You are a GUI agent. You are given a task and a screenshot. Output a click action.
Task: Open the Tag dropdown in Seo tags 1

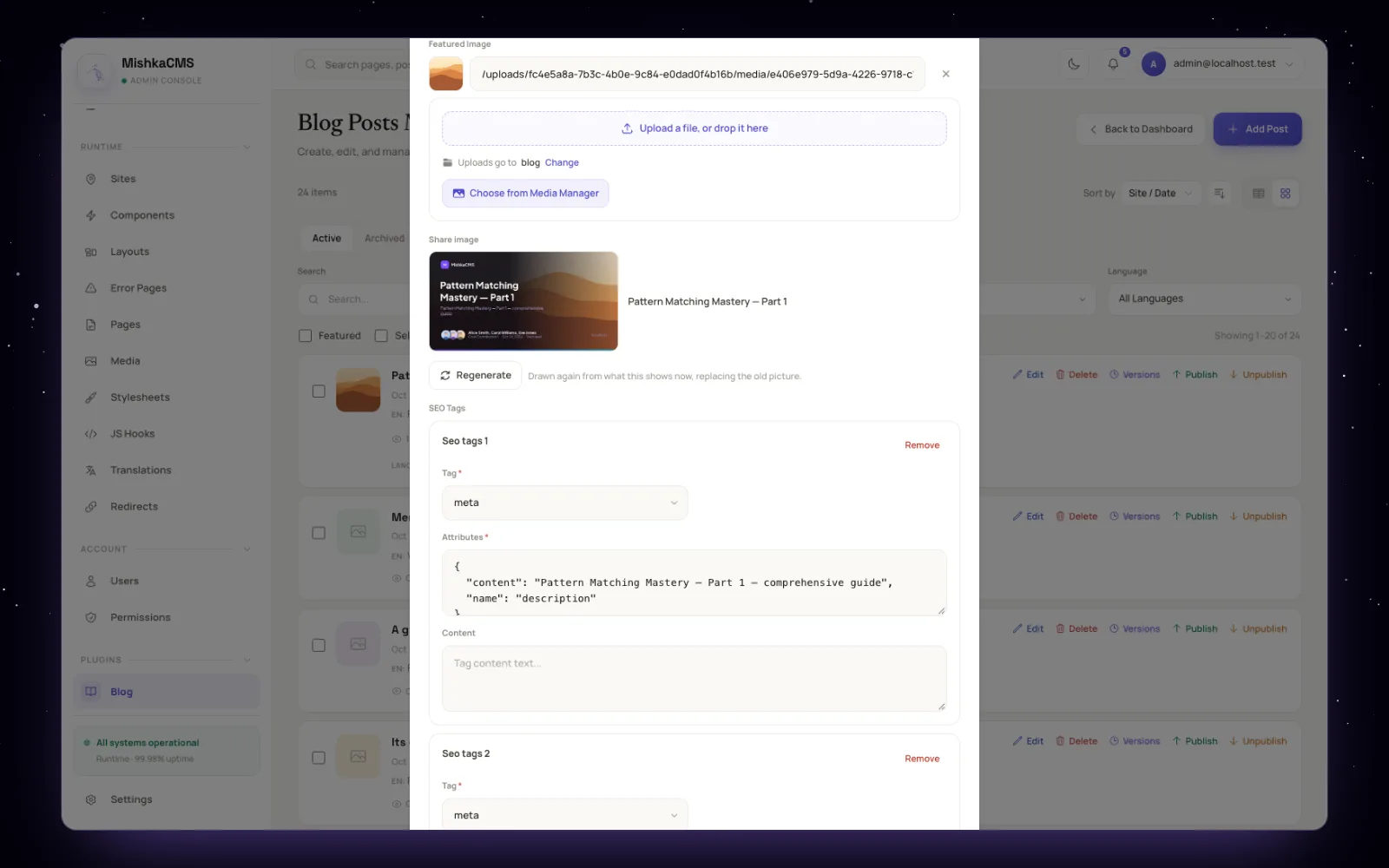[564, 503]
